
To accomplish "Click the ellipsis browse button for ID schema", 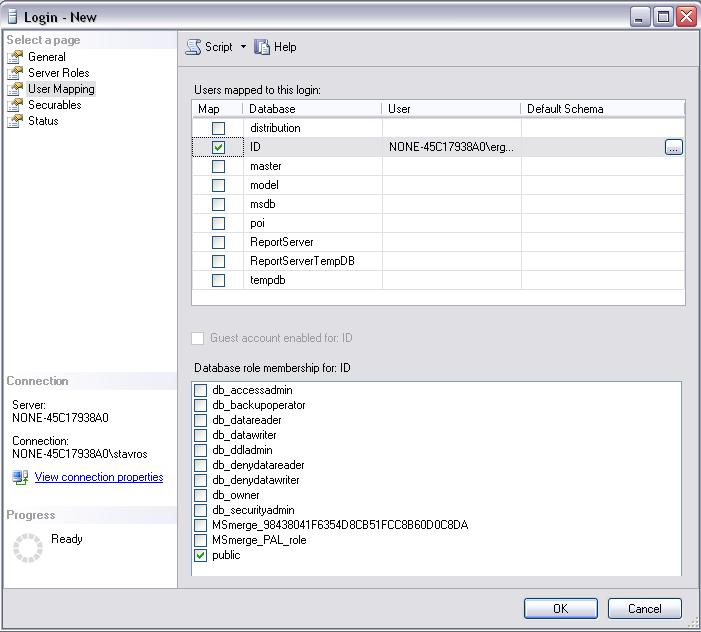I will click(x=674, y=147).
